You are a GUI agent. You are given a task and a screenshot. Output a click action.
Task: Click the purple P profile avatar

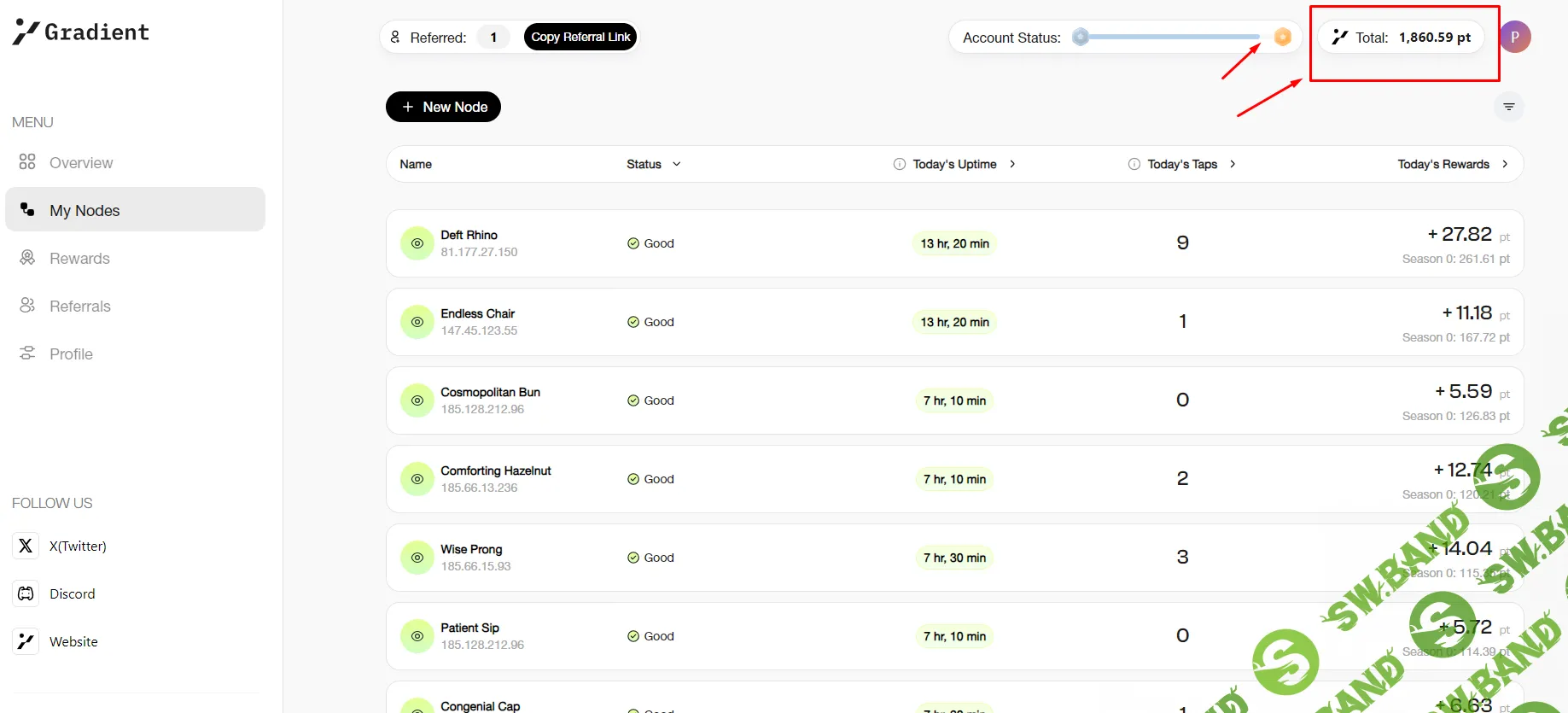click(1514, 37)
